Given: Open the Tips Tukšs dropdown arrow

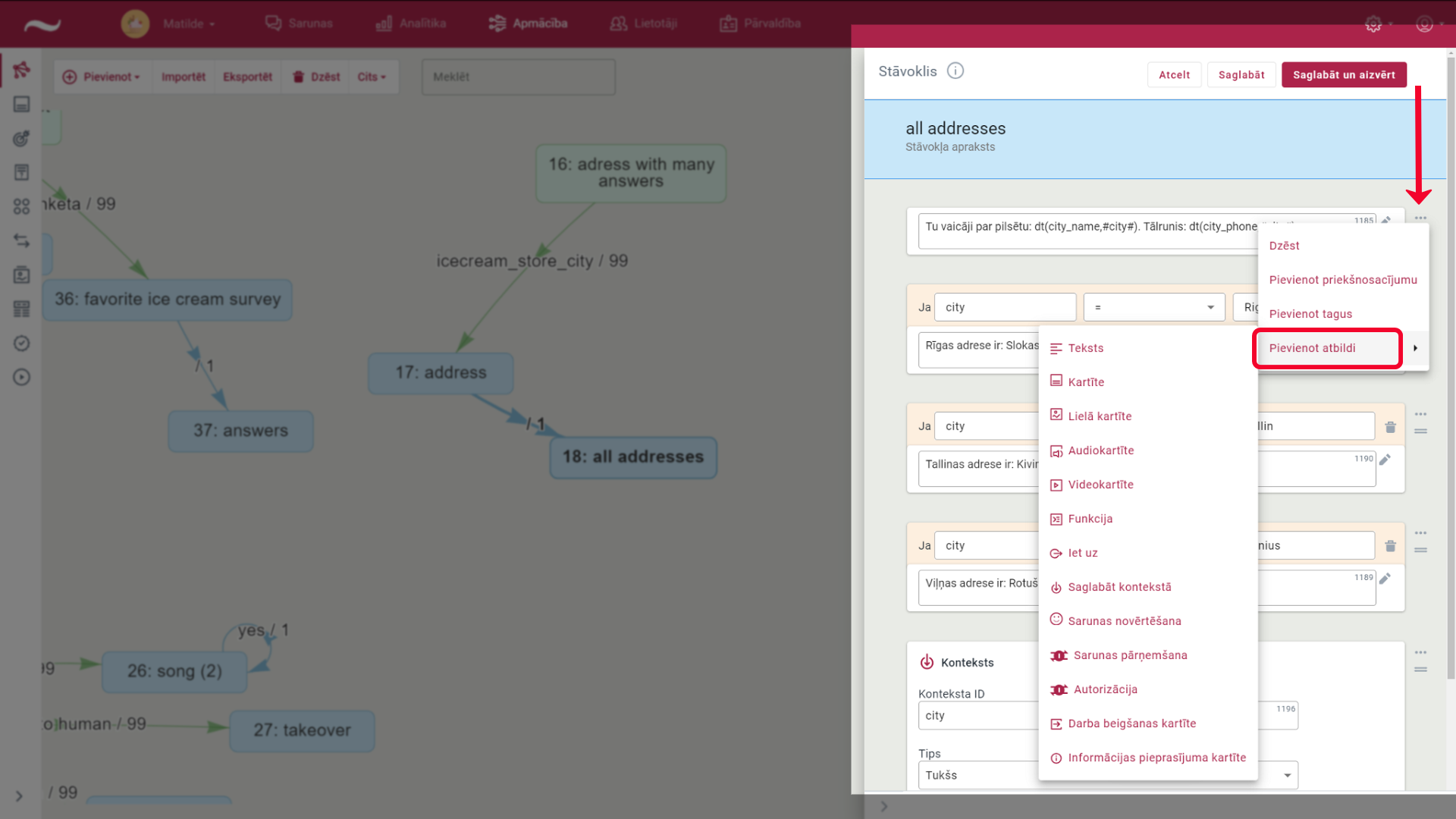Looking at the screenshot, I should tap(1287, 775).
